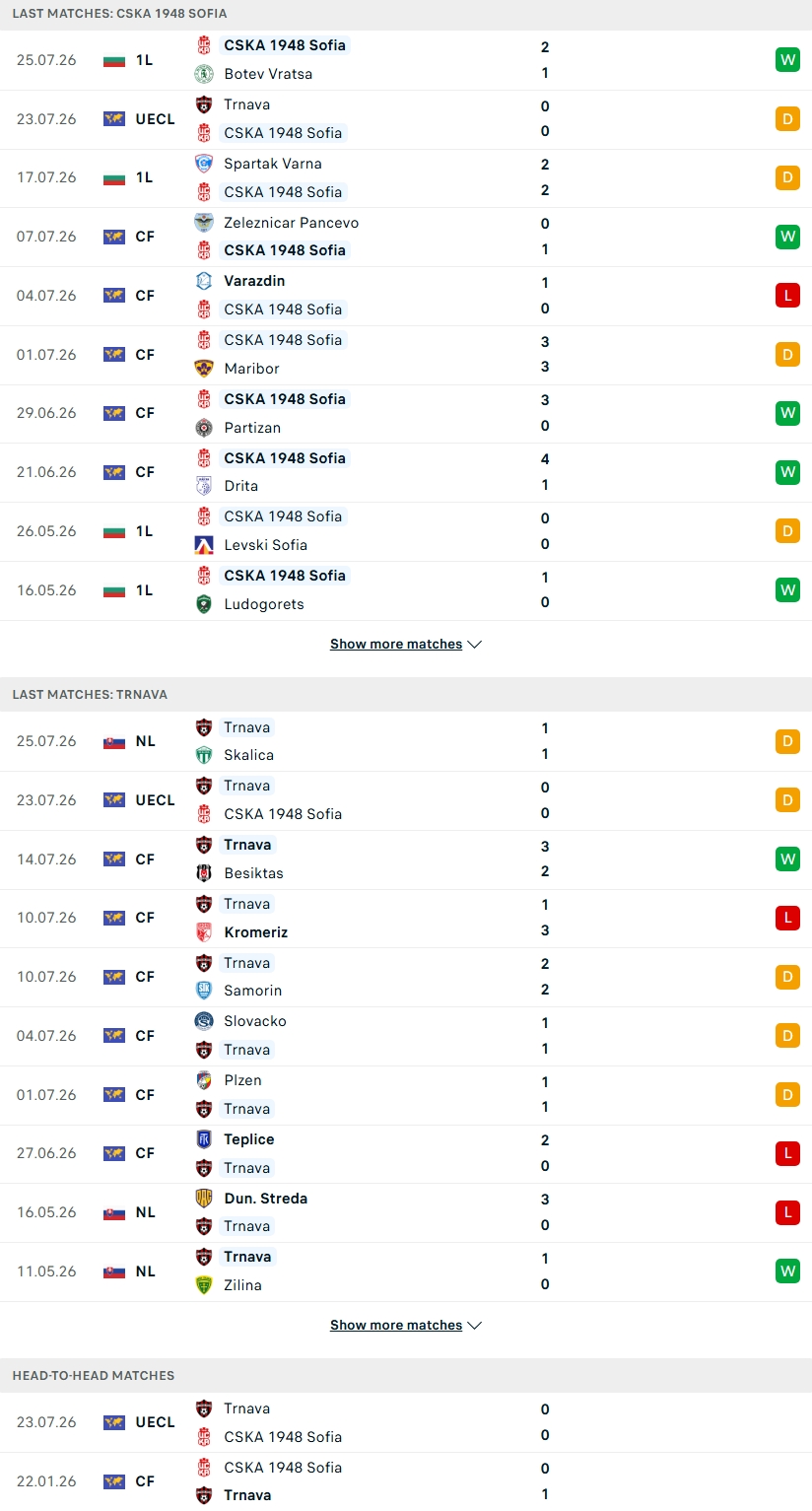Open the 22.01.26 head-to-head match

pyautogui.click(x=406, y=1481)
